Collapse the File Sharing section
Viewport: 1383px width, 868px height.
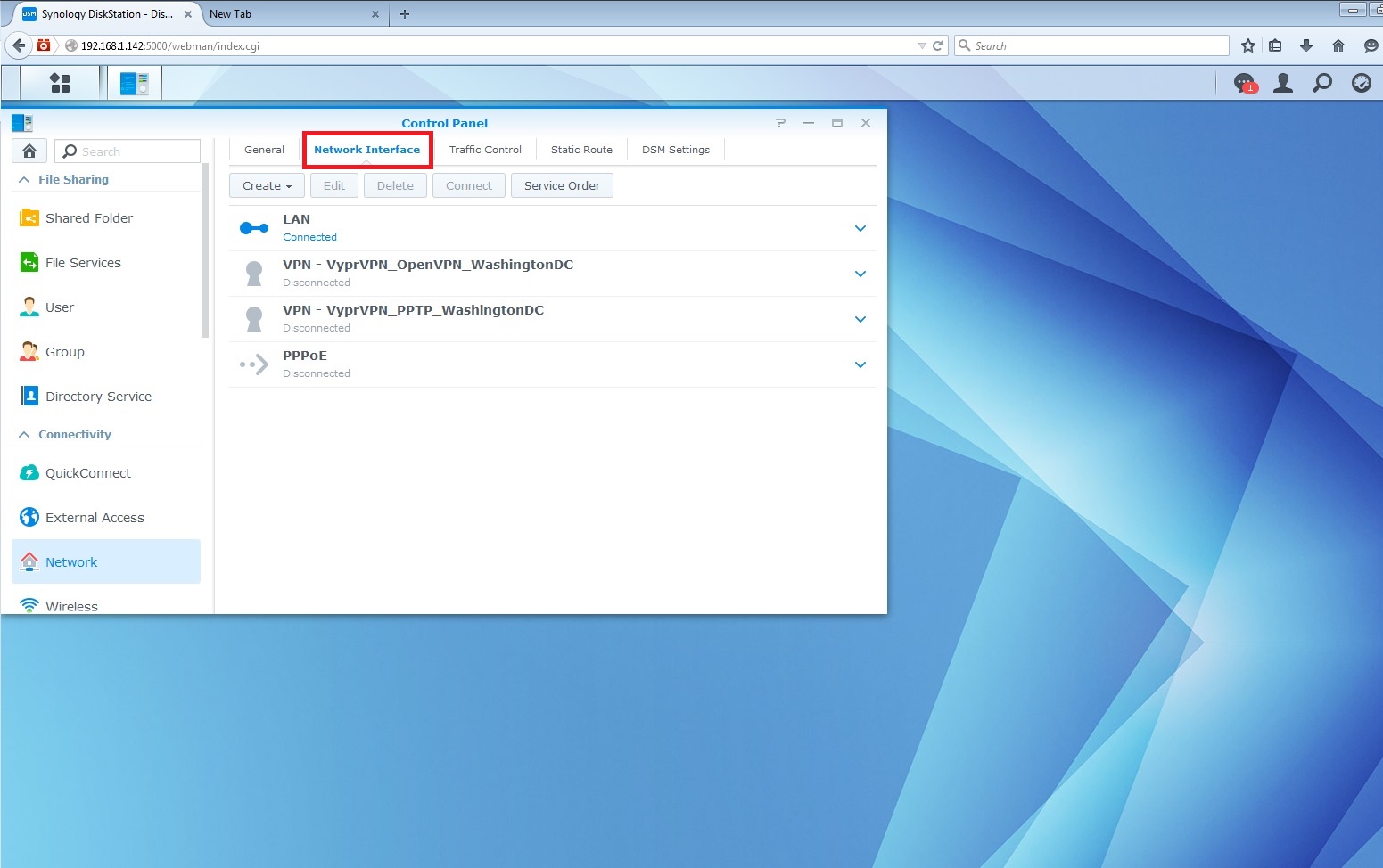tap(24, 179)
